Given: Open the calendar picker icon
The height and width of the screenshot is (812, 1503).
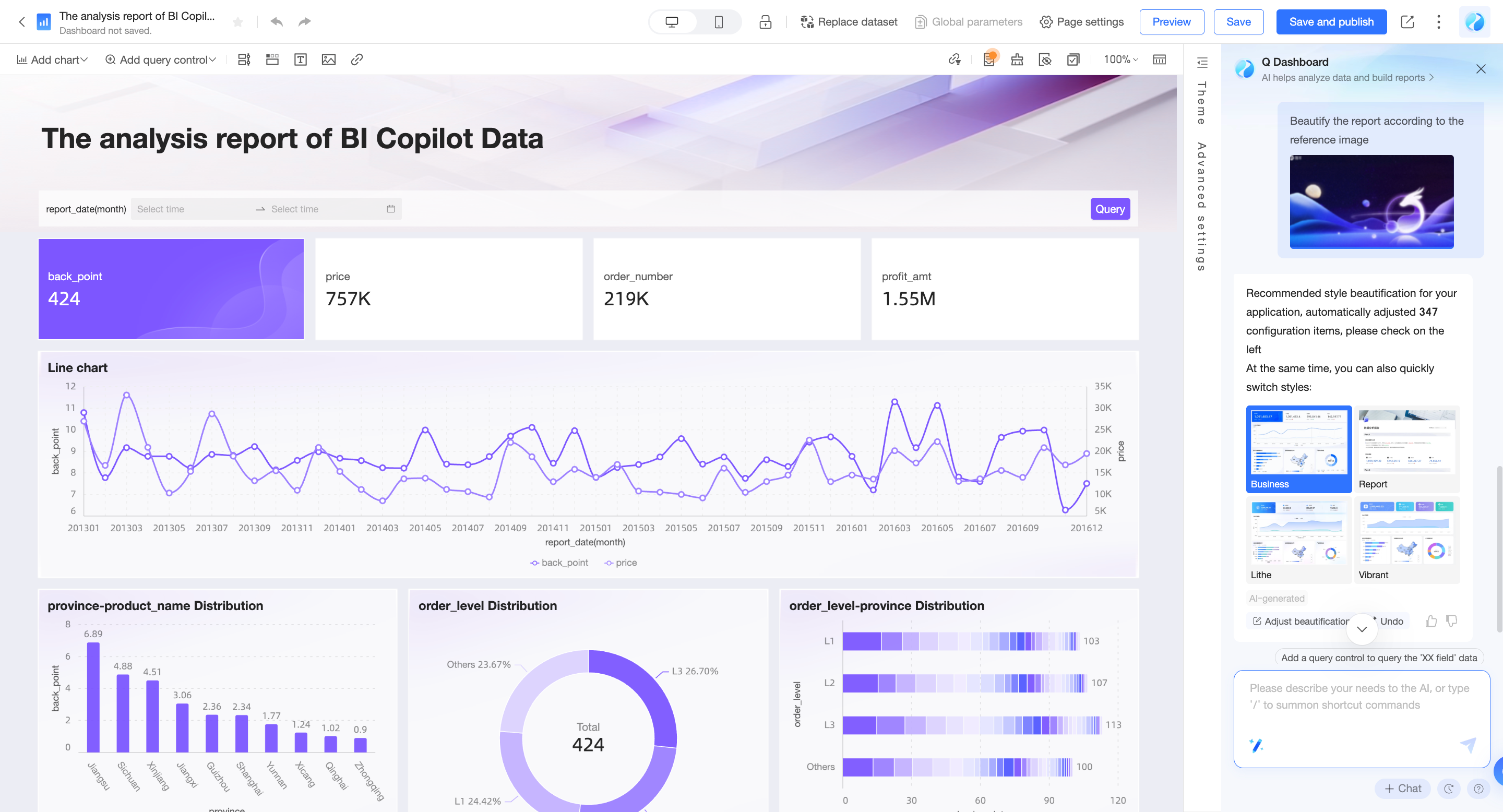Looking at the screenshot, I should (x=391, y=209).
